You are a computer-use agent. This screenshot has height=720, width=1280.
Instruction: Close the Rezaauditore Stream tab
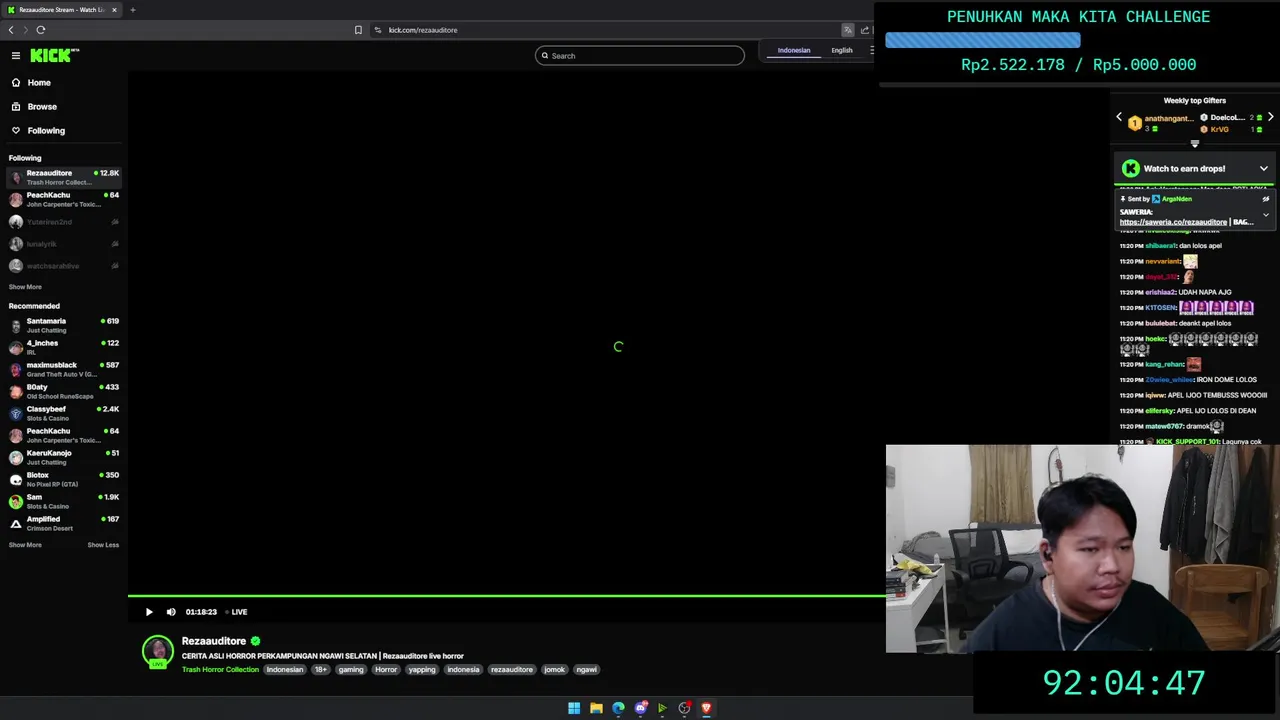click(114, 10)
